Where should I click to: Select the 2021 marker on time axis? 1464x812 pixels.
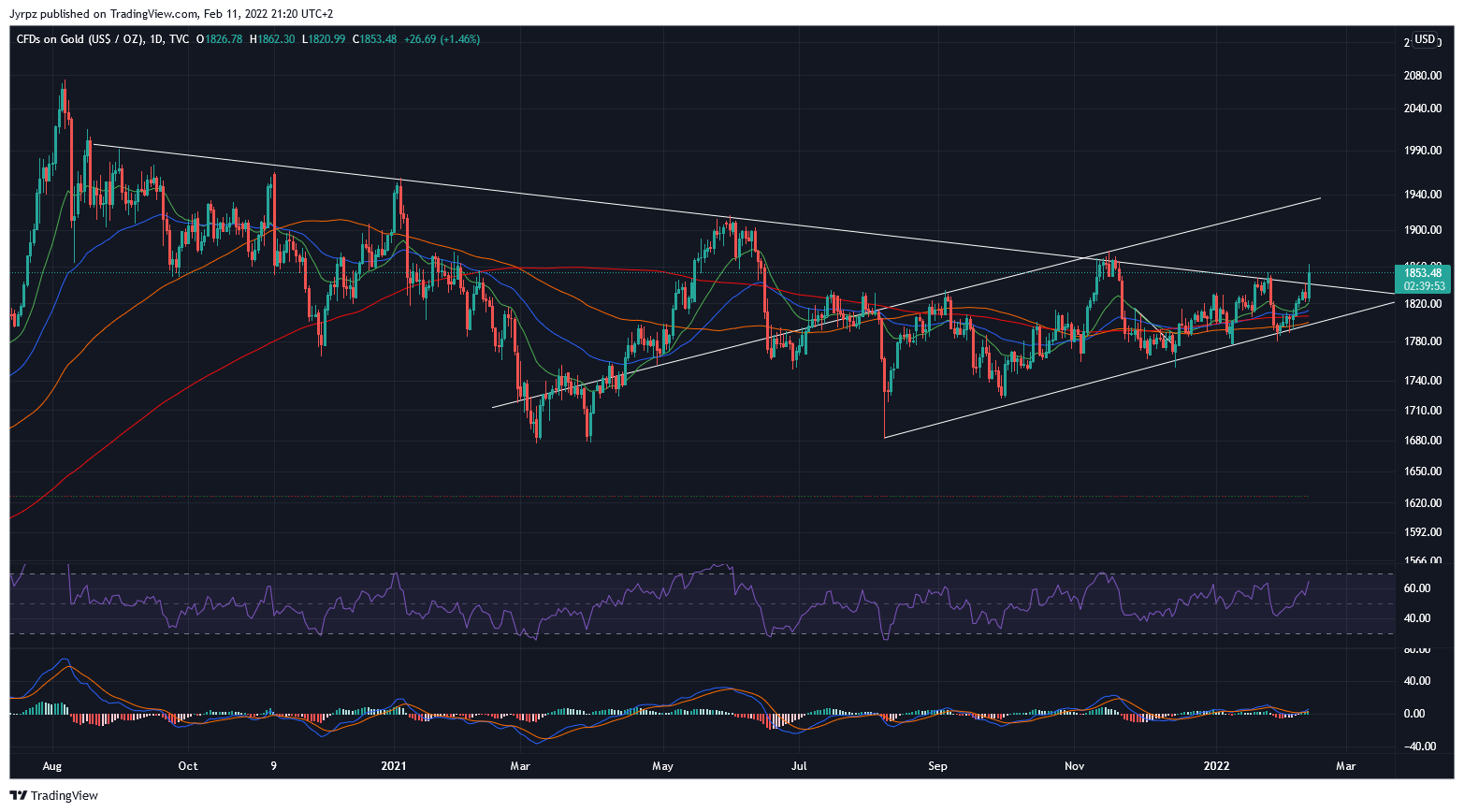tap(394, 766)
